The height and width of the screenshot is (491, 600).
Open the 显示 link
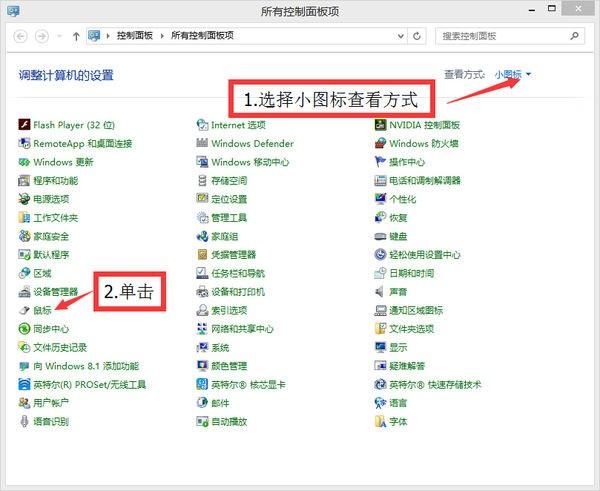tap(398, 347)
